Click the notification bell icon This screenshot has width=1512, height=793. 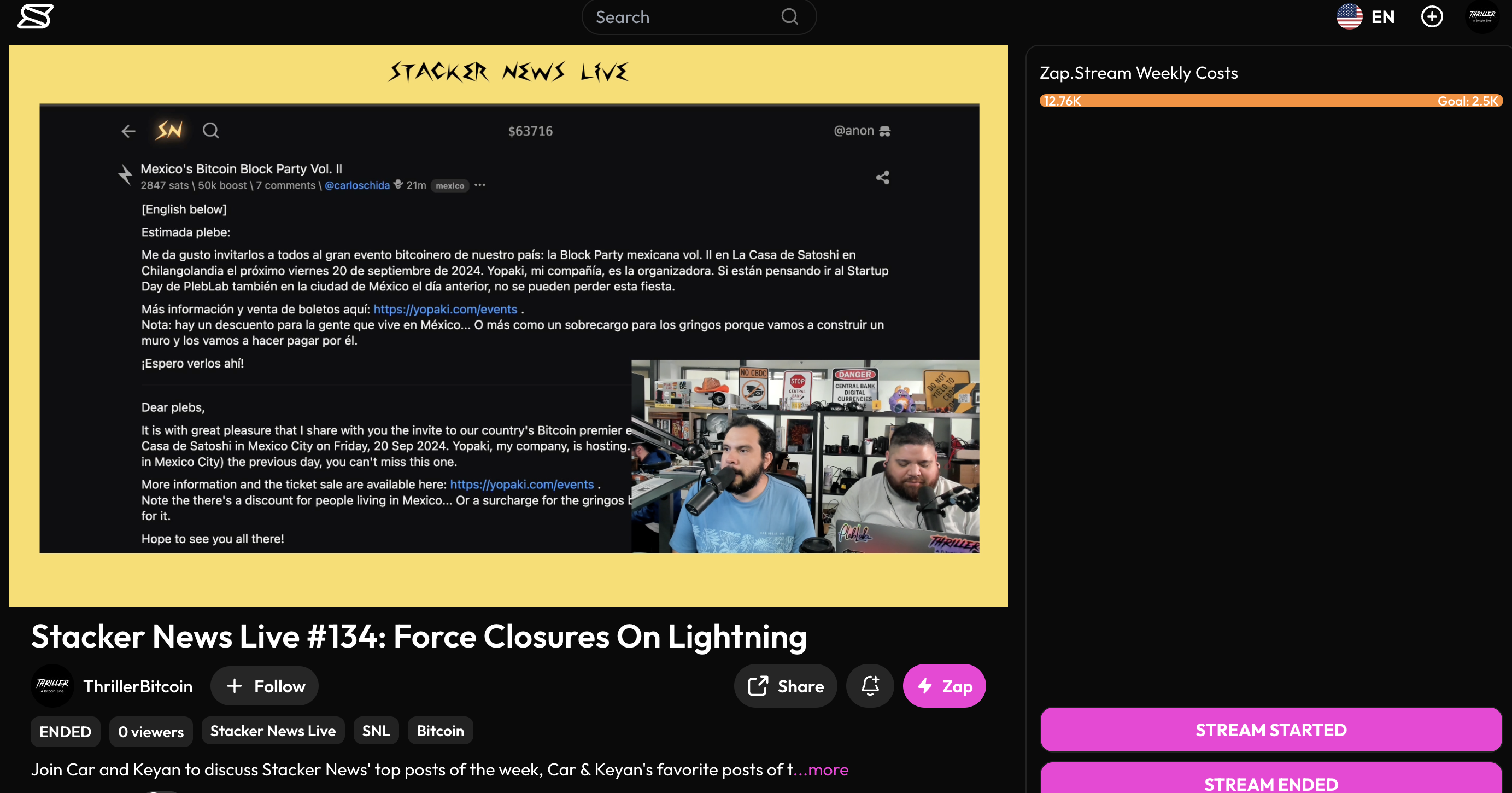[870, 685]
